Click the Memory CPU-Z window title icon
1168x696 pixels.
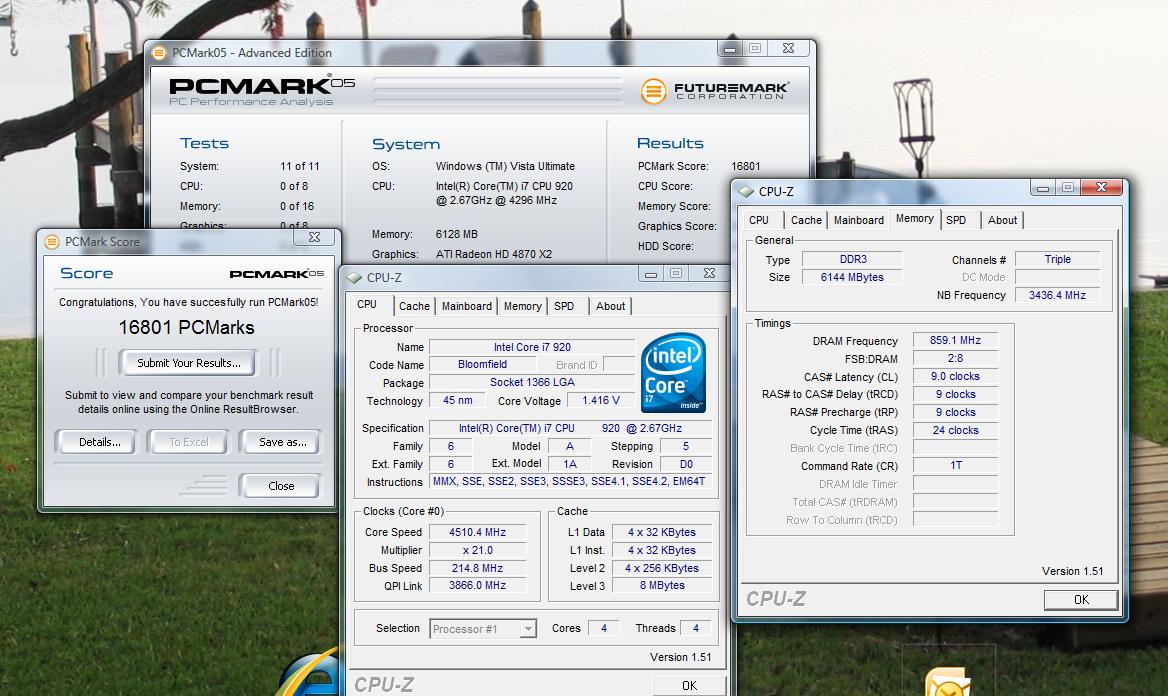tap(746, 192)
